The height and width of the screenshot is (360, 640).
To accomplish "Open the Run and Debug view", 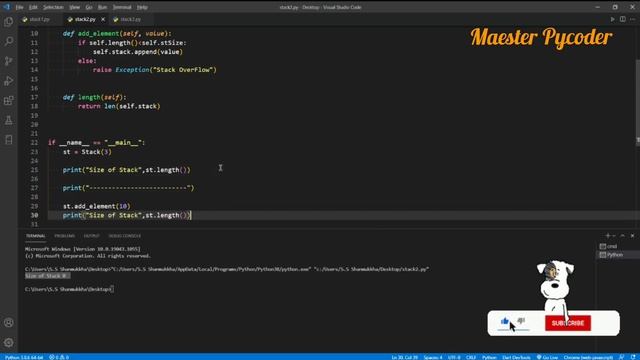I will click(9, 81).
